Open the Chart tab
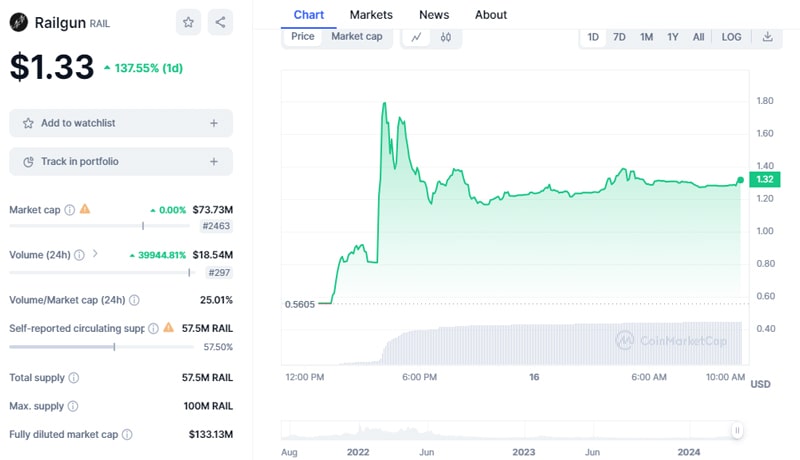This screenshot has height=460, width=800. [x=309, y=15]
